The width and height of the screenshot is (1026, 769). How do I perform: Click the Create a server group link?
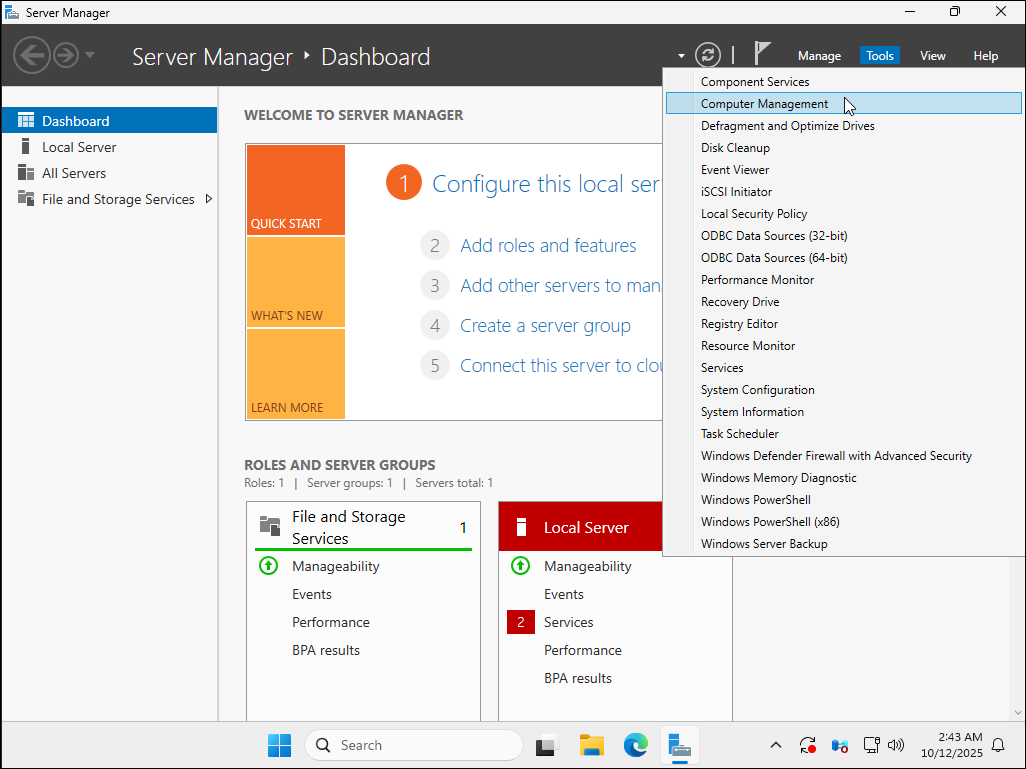click(x=545, y=325)
